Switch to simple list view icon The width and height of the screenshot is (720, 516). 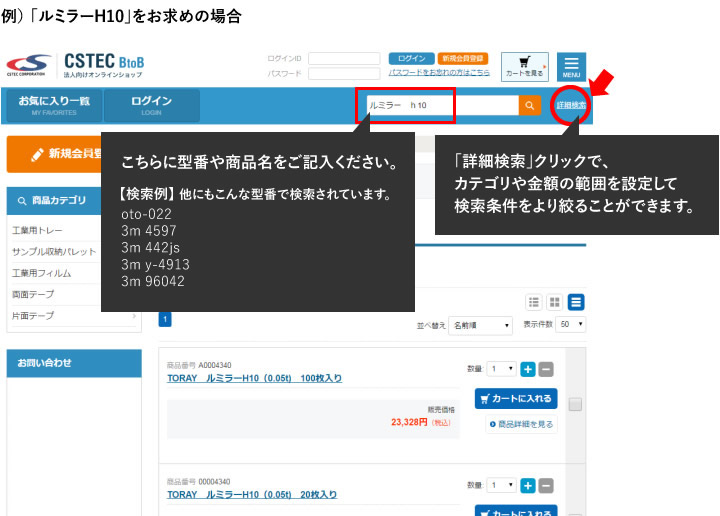(534, 302)
